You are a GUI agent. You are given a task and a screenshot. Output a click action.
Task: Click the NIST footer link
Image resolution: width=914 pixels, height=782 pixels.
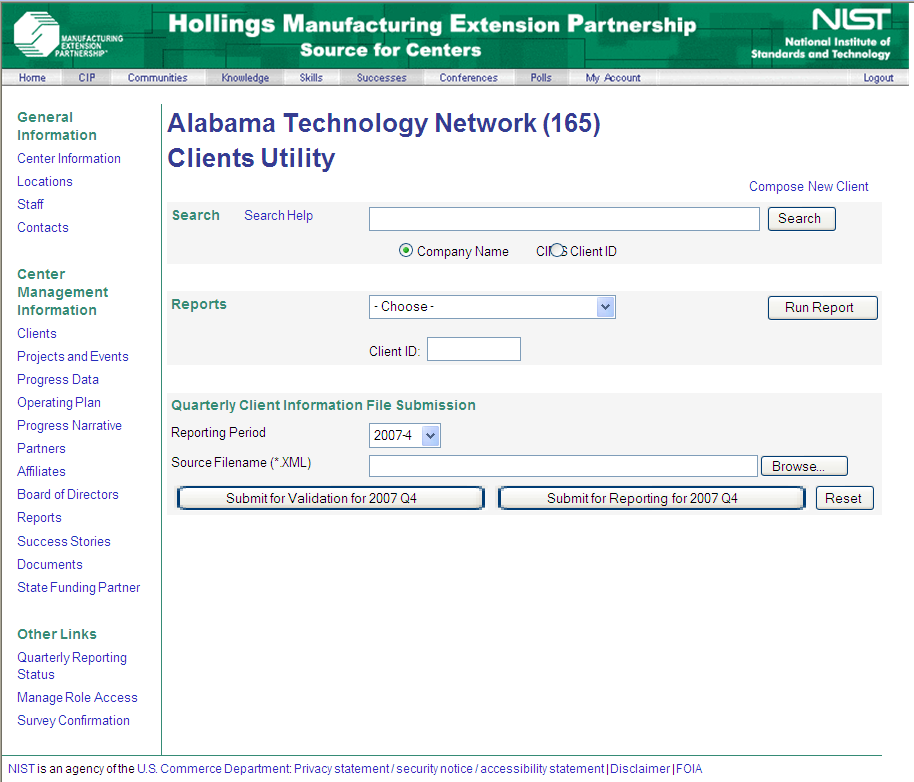pyautogui.click(x=22, y=769)
